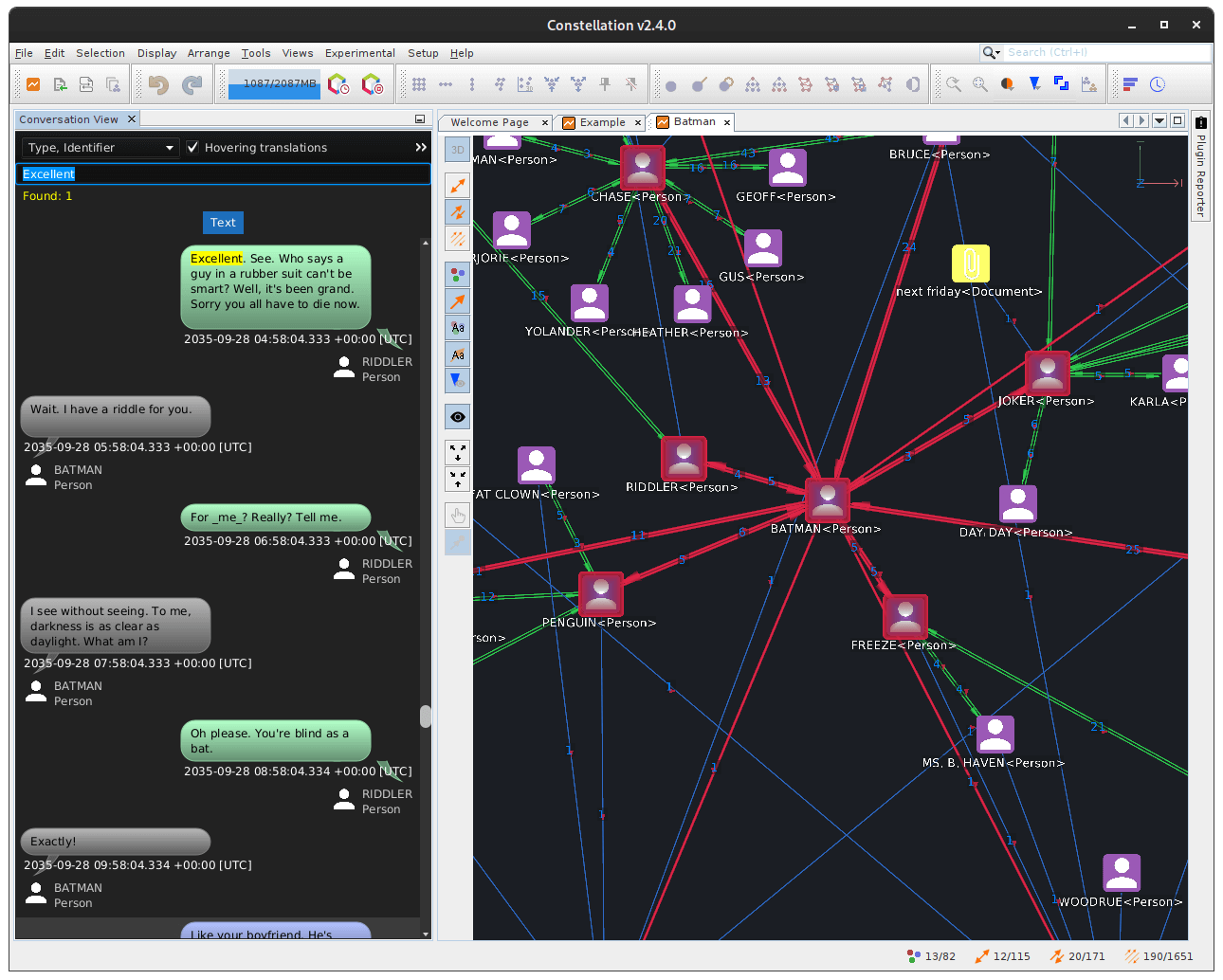Open the Selection menu
The image size is (1223, 980).
click(x=100, y=53)
